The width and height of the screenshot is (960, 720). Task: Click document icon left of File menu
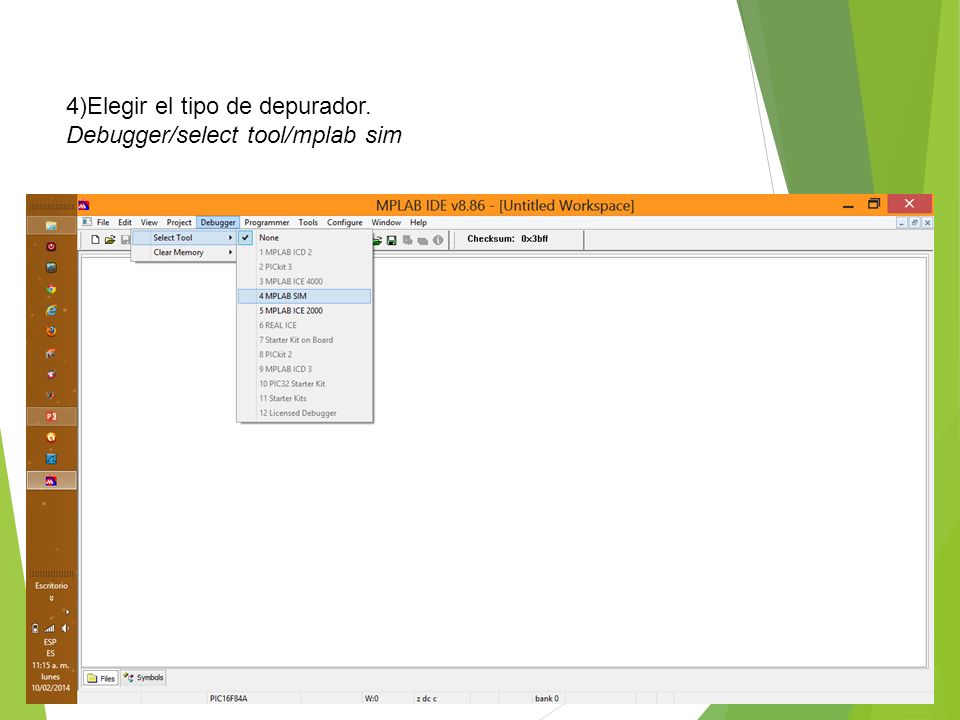(87, 222)
